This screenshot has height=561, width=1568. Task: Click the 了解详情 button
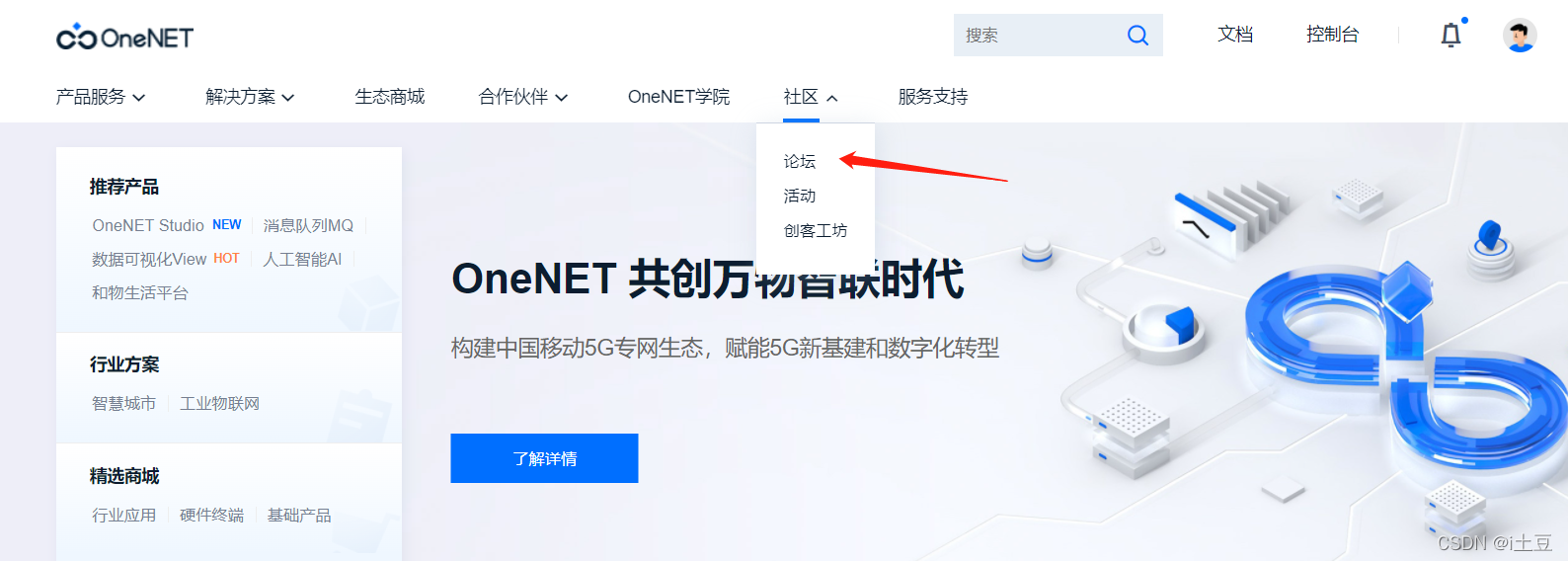544,458
